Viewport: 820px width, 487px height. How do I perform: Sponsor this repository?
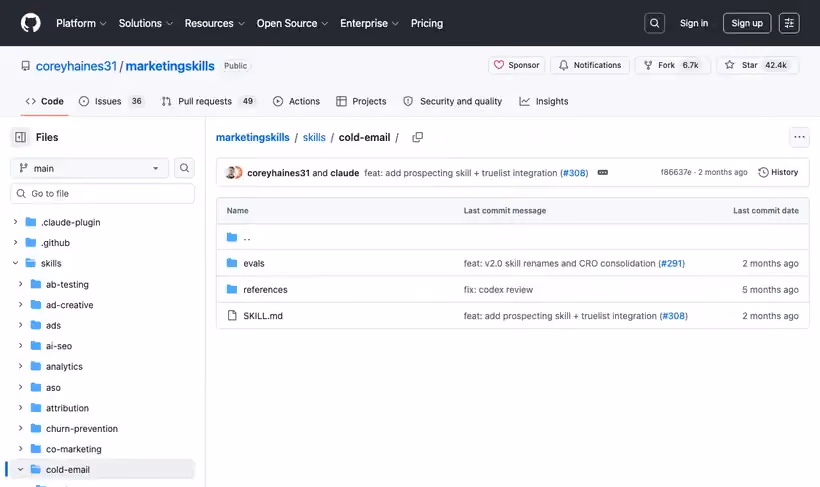click(517, 65)
